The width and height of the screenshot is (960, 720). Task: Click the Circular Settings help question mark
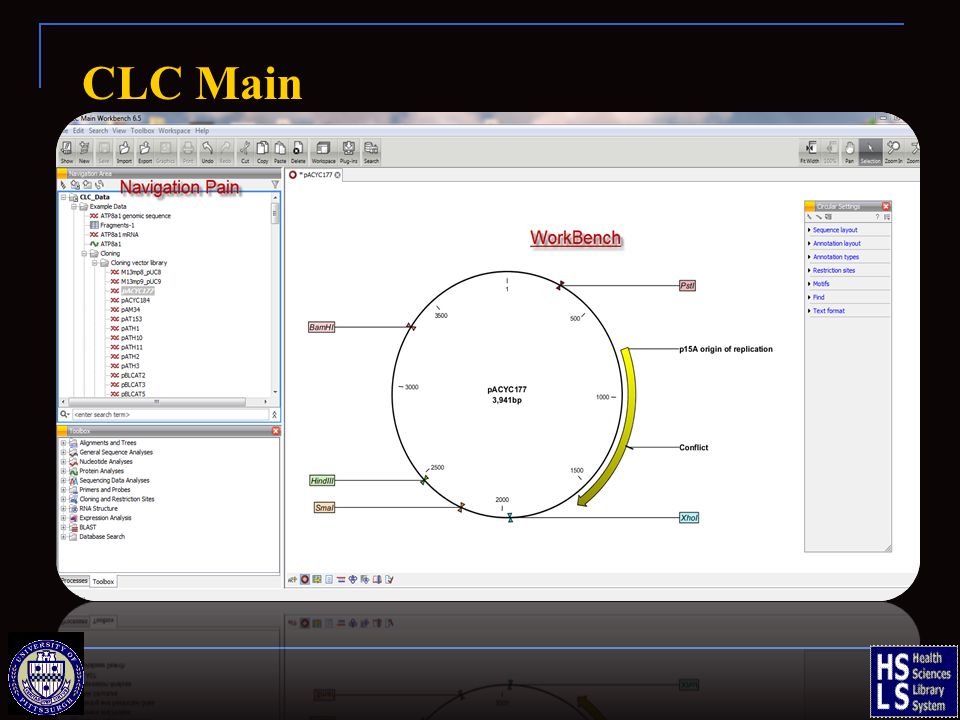tap(877, 217)
